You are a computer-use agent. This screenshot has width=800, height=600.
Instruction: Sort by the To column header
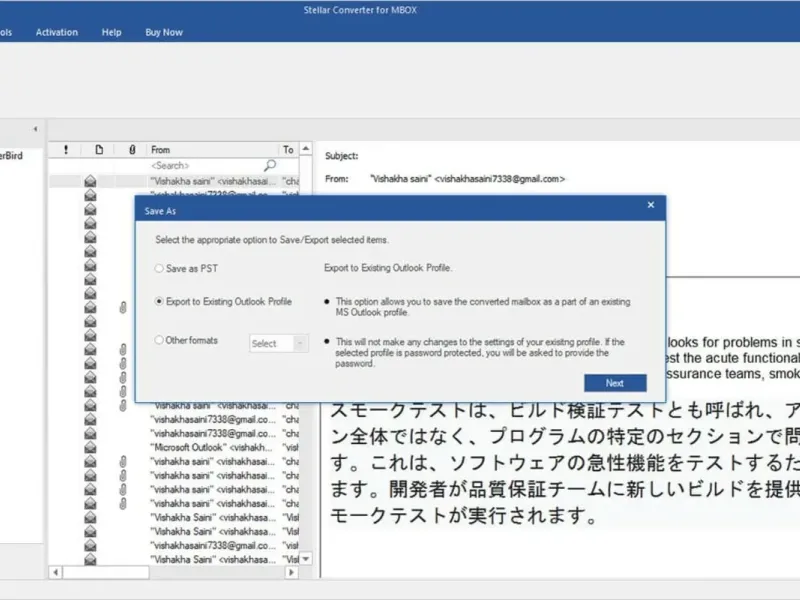(288, 149)
